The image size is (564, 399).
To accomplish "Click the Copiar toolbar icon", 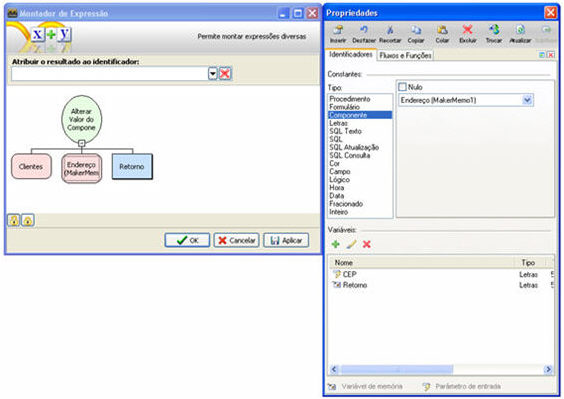I will [x=416, y=30].
